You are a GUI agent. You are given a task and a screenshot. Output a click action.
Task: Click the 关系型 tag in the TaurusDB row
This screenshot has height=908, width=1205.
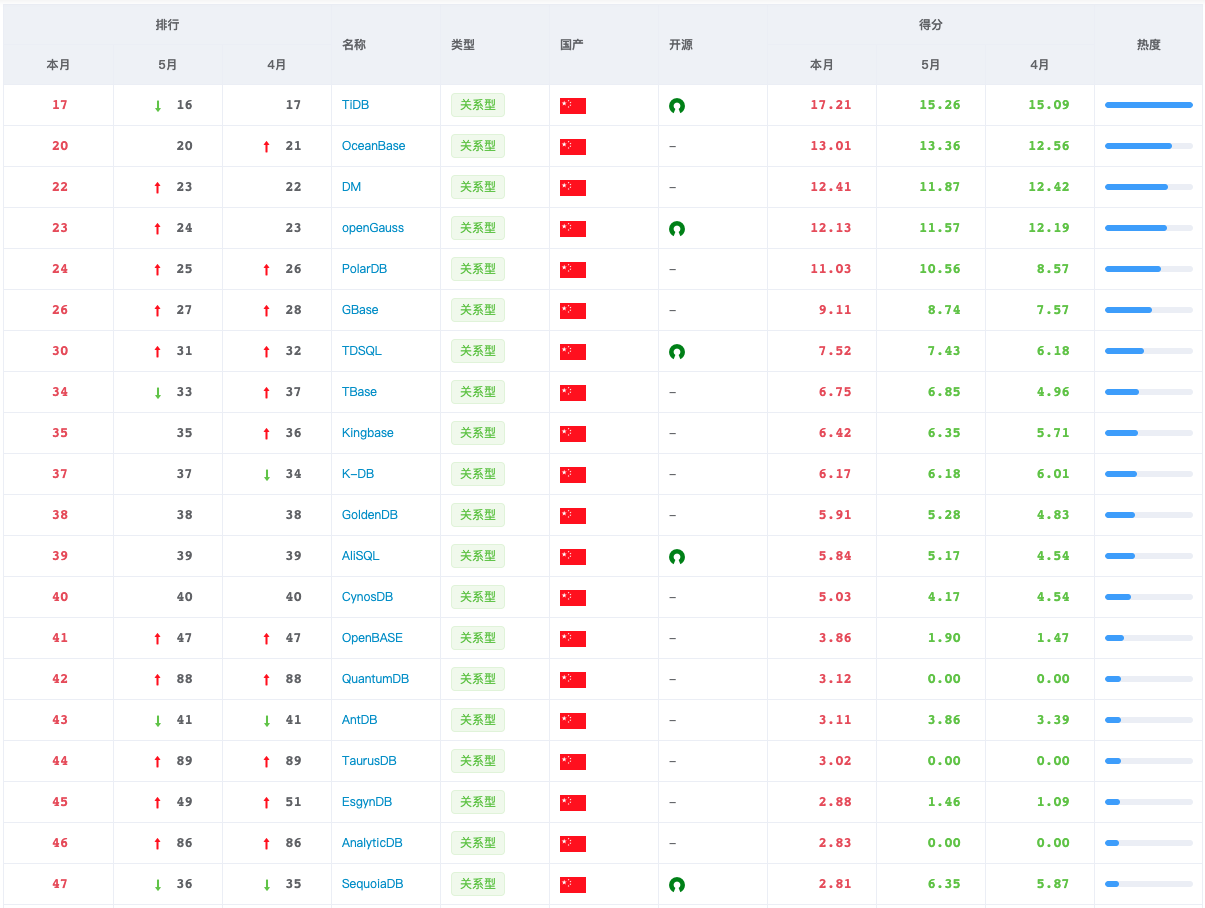point(478,761)
